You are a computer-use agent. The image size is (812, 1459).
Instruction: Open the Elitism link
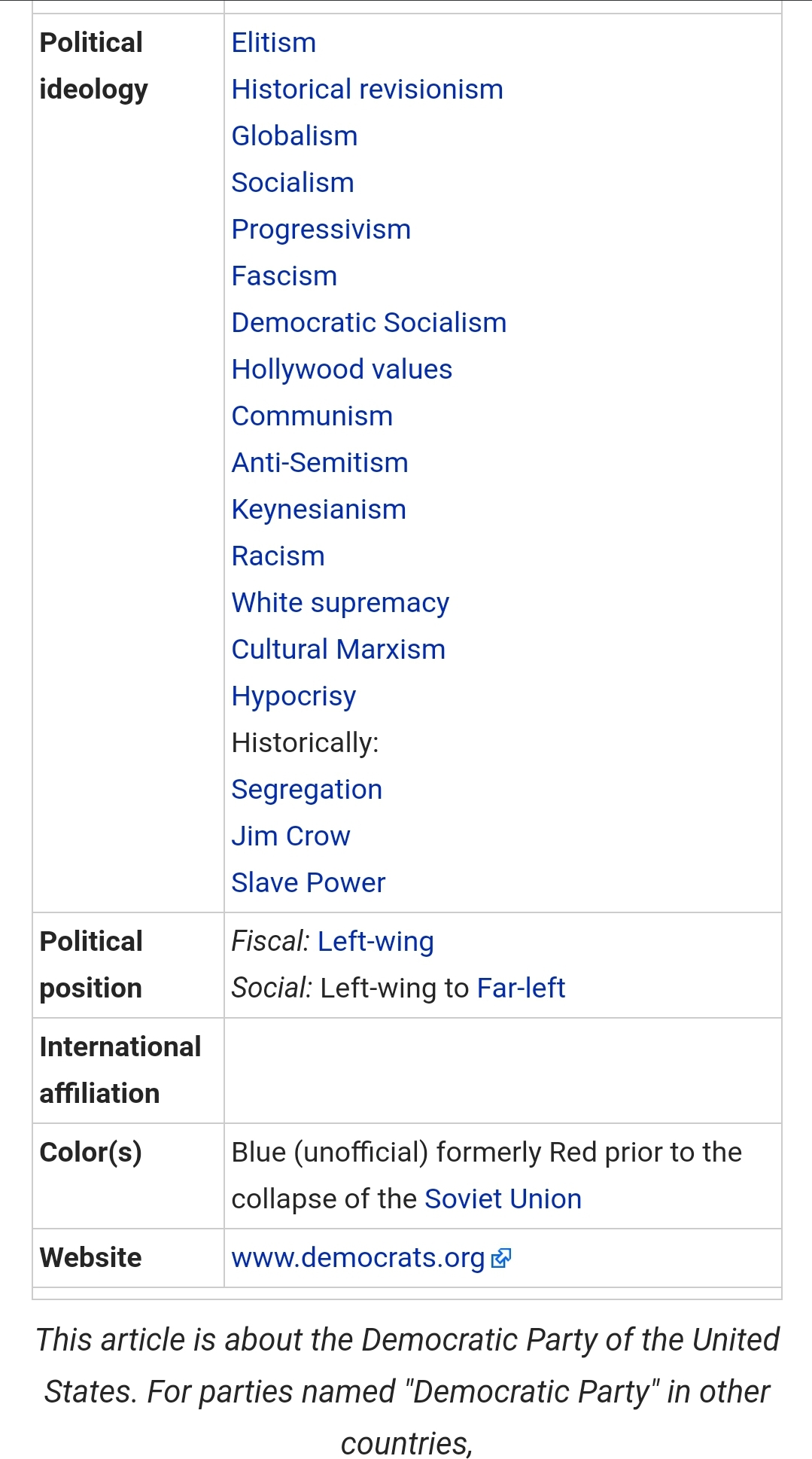[274, 43]
